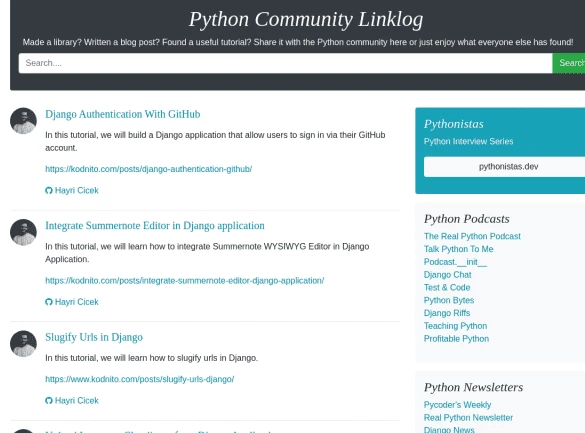Viewport: 585px width, 433px height.
Task: Open Hayri Cicek profile under Django Authentication post
Action: tap(76, 191)
